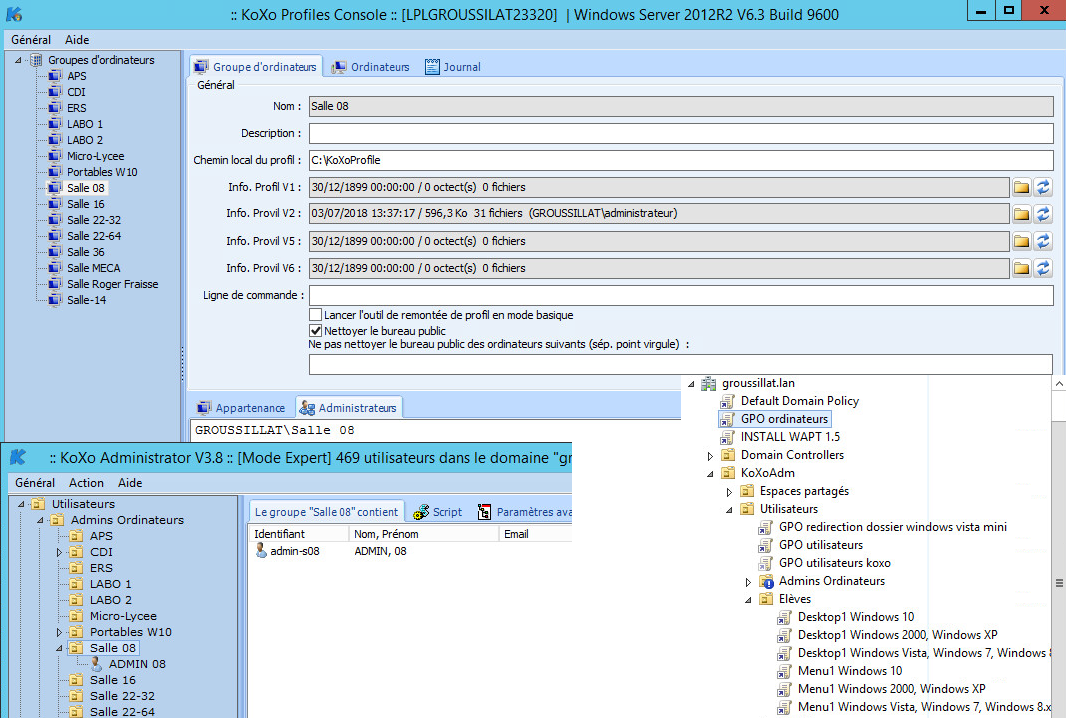Switch to the Journal tab

click(x=453, y=67)
